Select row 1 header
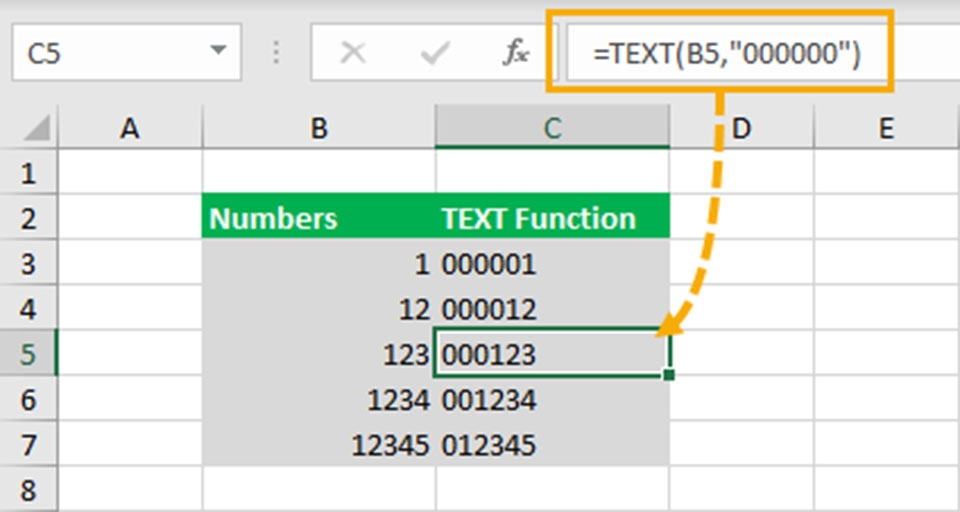The height and width of the screenshot is (512, 960). [x=29, y=172]
